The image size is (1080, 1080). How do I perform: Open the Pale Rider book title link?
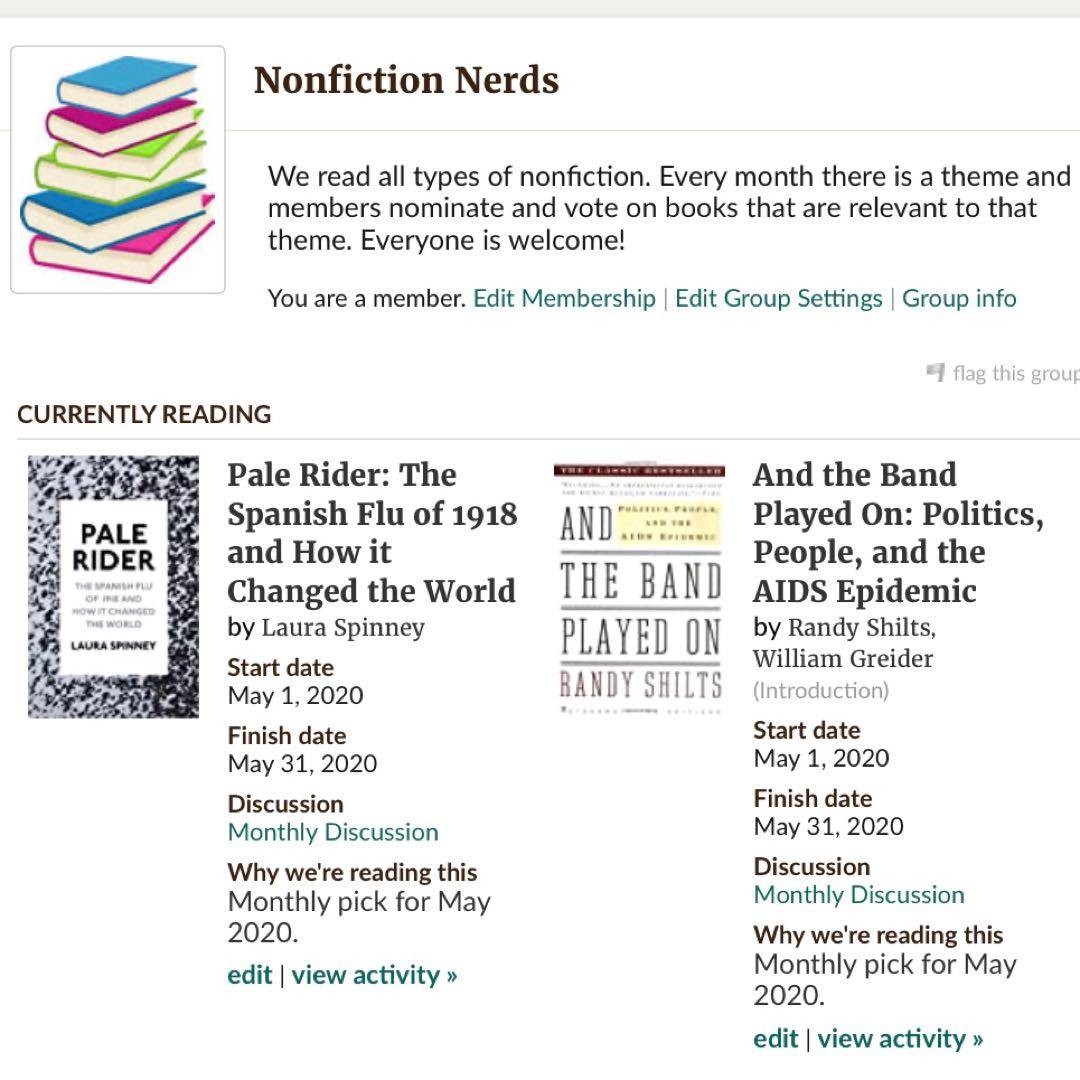(x=372, y=532)
